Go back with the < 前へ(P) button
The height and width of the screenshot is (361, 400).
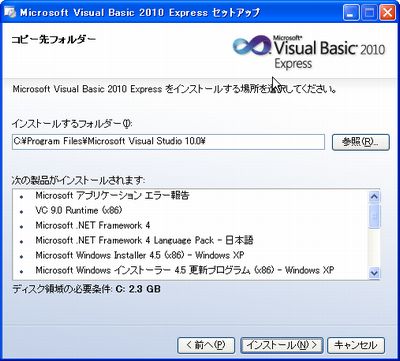pyautogui.click(x=206, y=345)
